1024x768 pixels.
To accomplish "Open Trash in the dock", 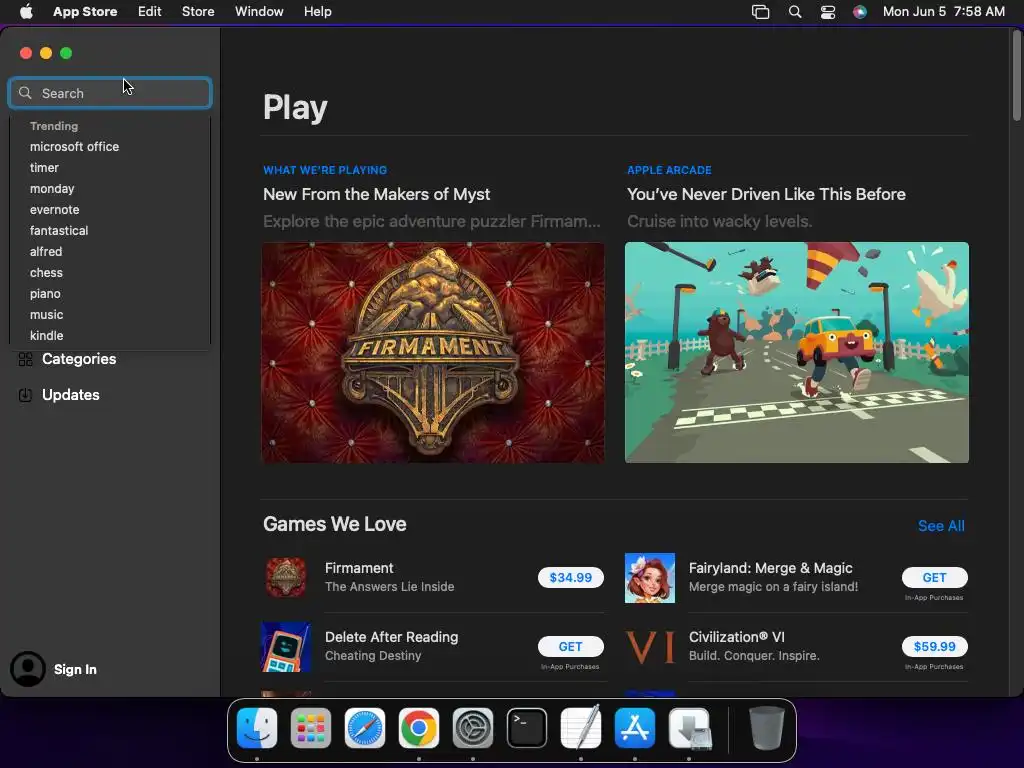I will (x=766, y=728).
